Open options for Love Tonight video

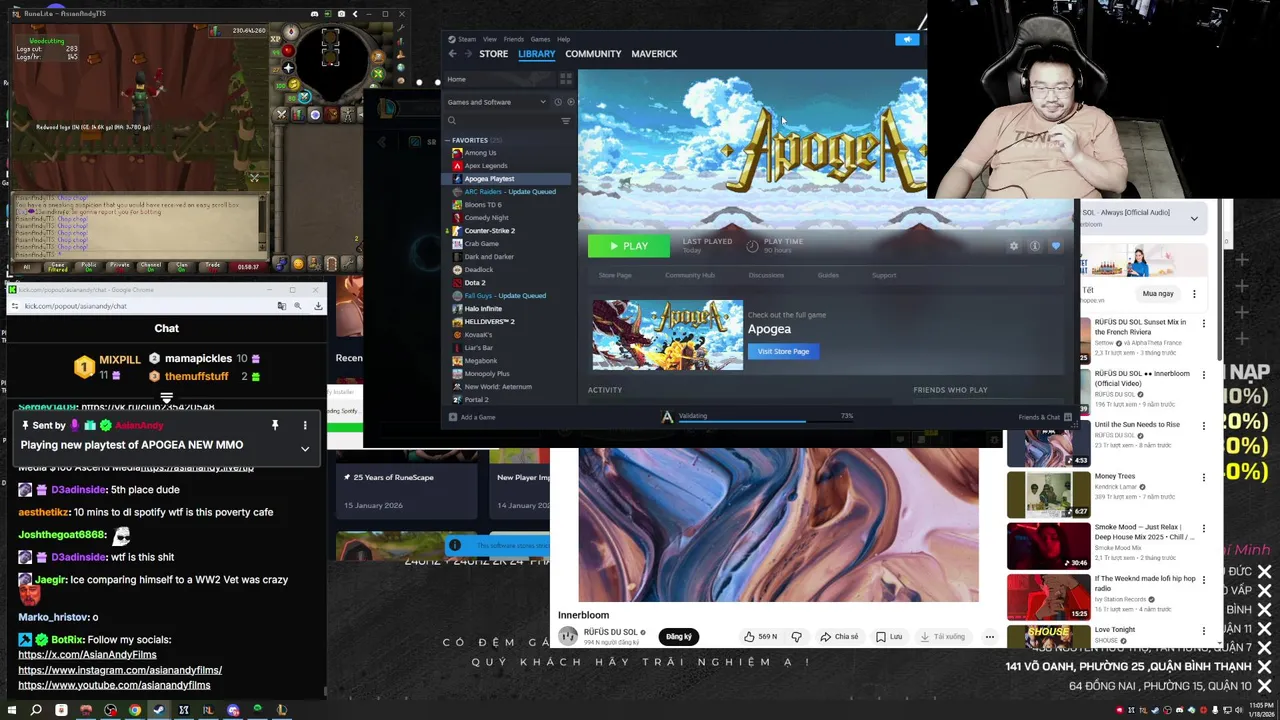(1204, 631)
